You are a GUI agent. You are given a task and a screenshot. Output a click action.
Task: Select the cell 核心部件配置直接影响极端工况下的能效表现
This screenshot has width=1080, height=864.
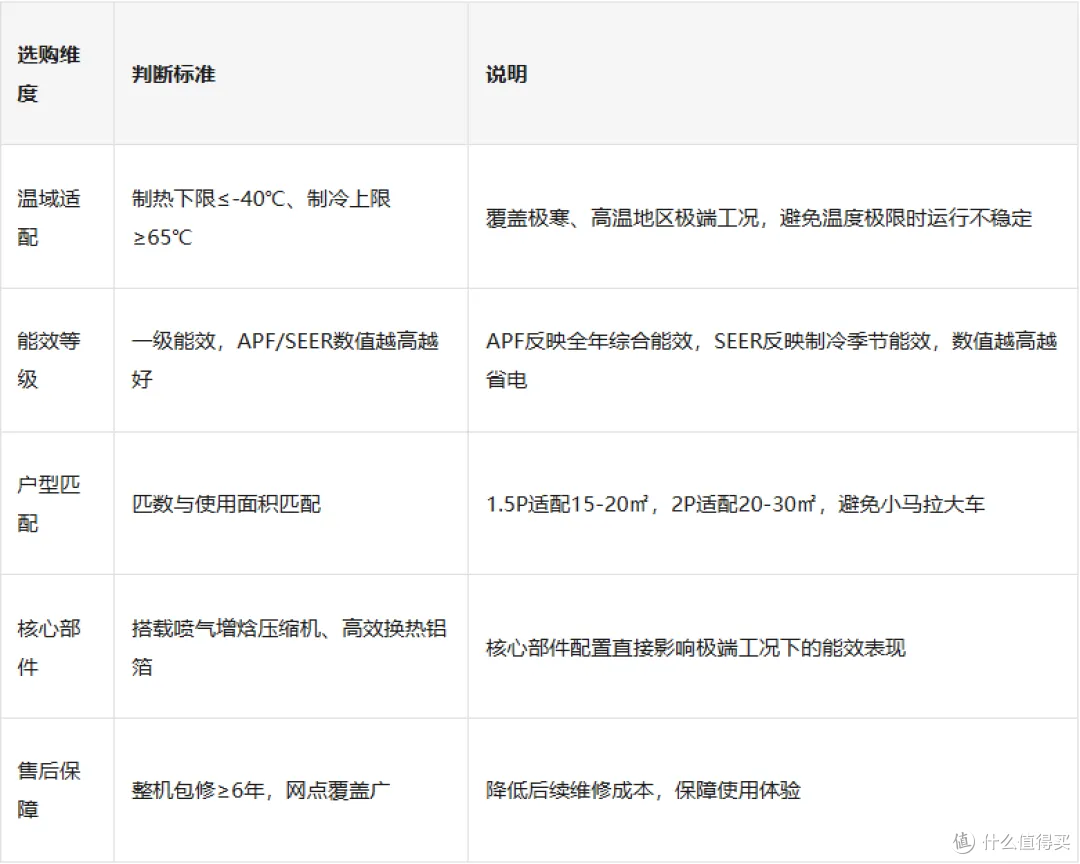(773, 646)
